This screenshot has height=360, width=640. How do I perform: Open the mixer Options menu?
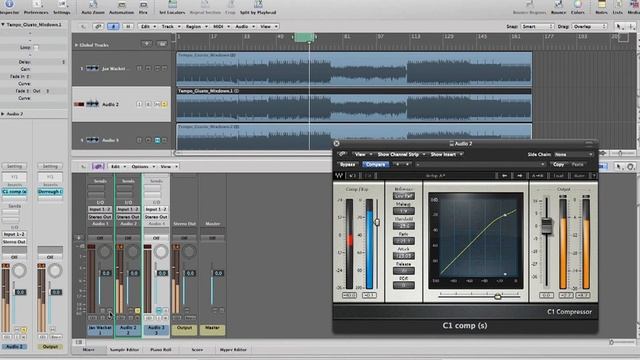142,167
